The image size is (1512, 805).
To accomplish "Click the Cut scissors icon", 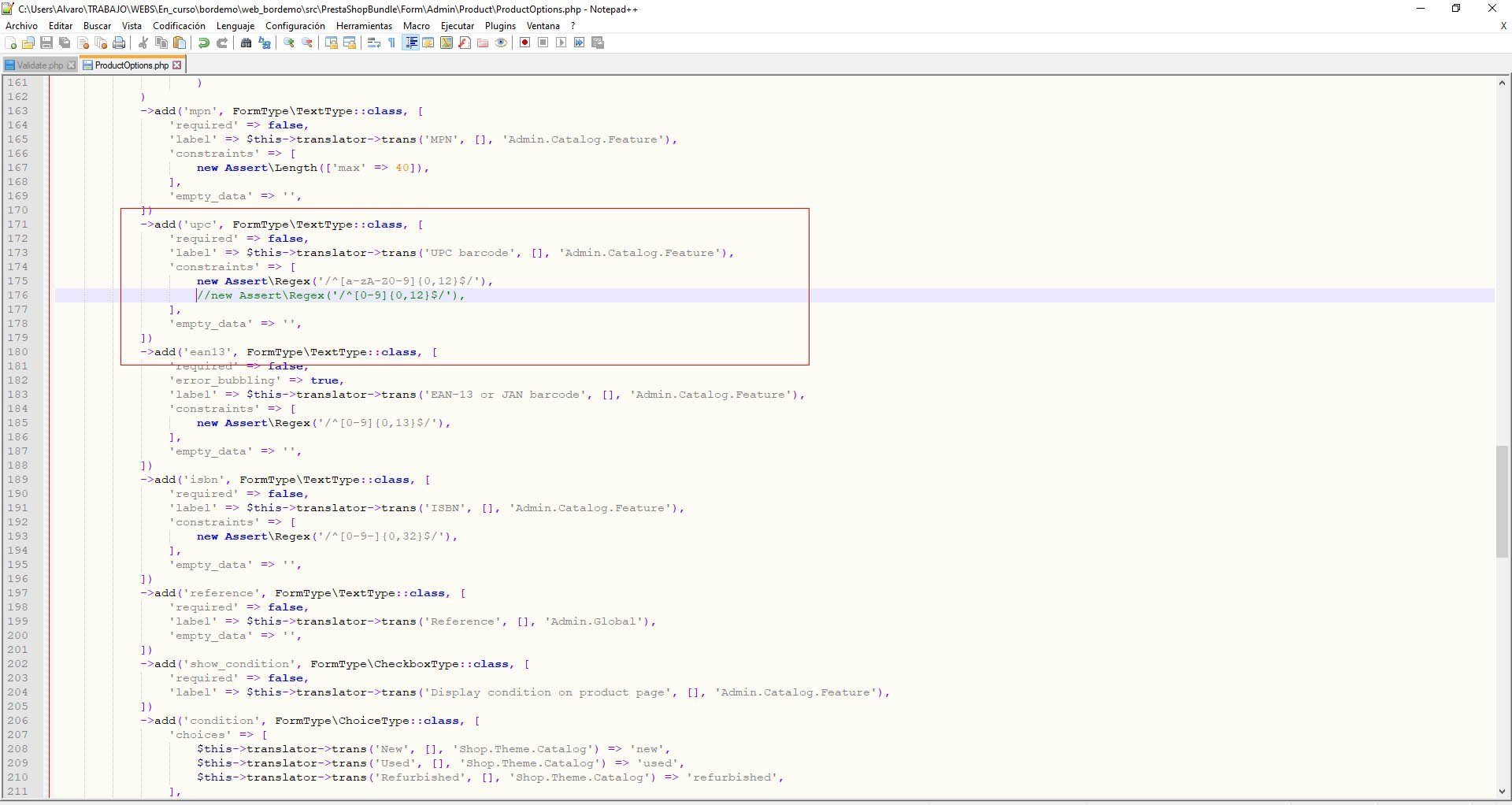I will click(143, 43).
